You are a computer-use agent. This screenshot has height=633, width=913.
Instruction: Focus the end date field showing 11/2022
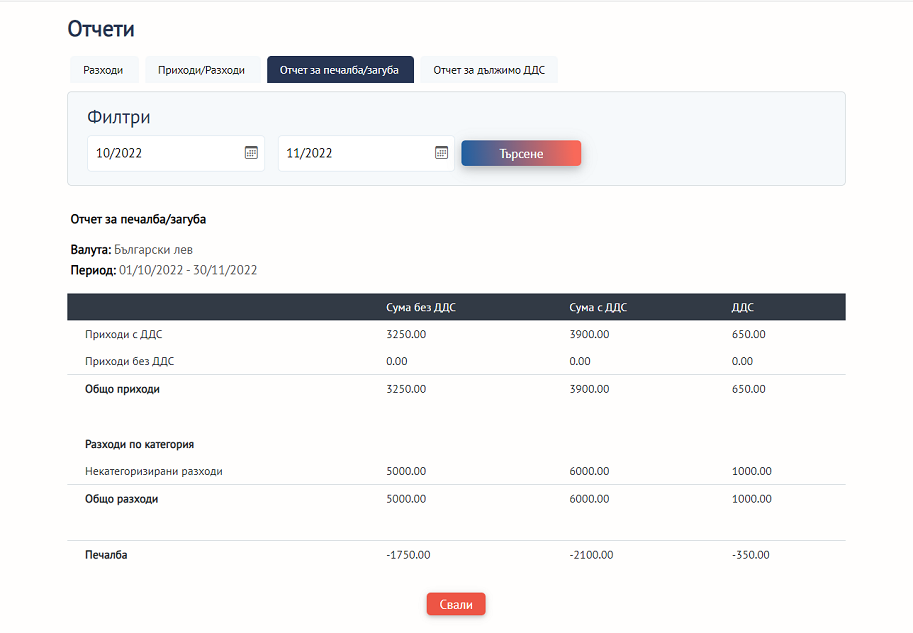(x=355, y=153)
